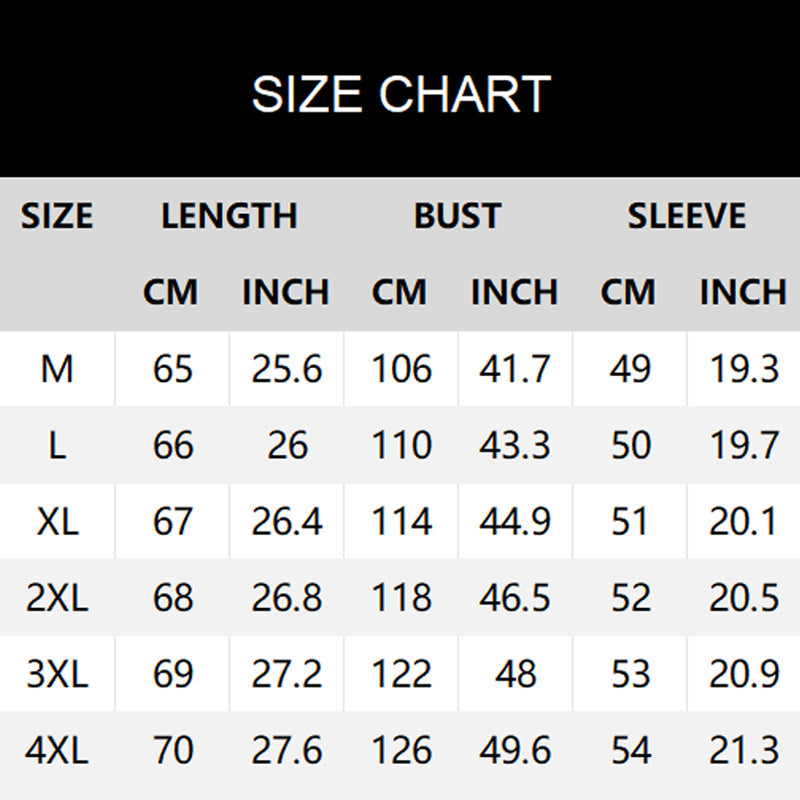Image resolution: width=800 pixels, height=800 pixels.
Task: Select the LENGTH column header
Action: point(229,216)
